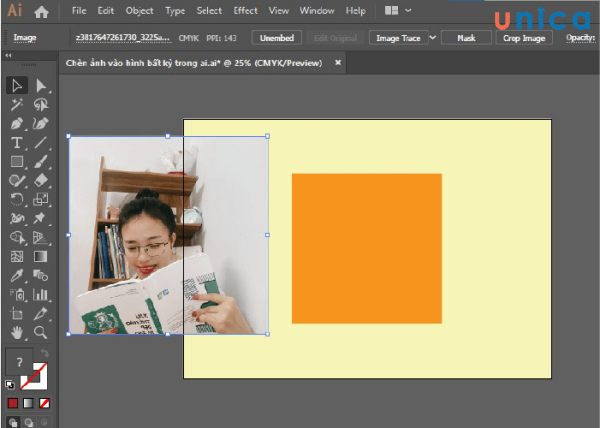Viewport: 600px width, 428px height.
Task: Reset to default fill and stroke
Action: 10,383
